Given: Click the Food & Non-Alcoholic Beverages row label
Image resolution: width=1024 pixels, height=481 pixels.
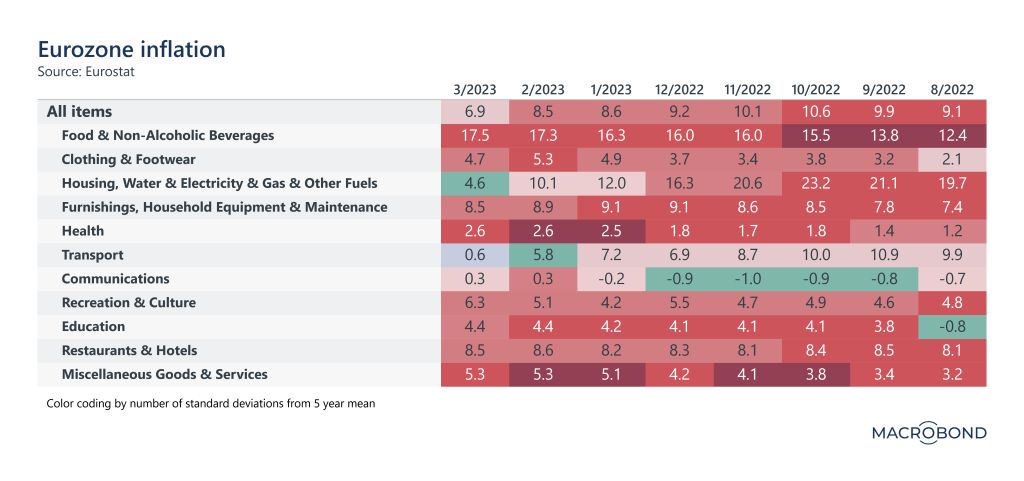Looking at the screenshot, I should 167,135.
